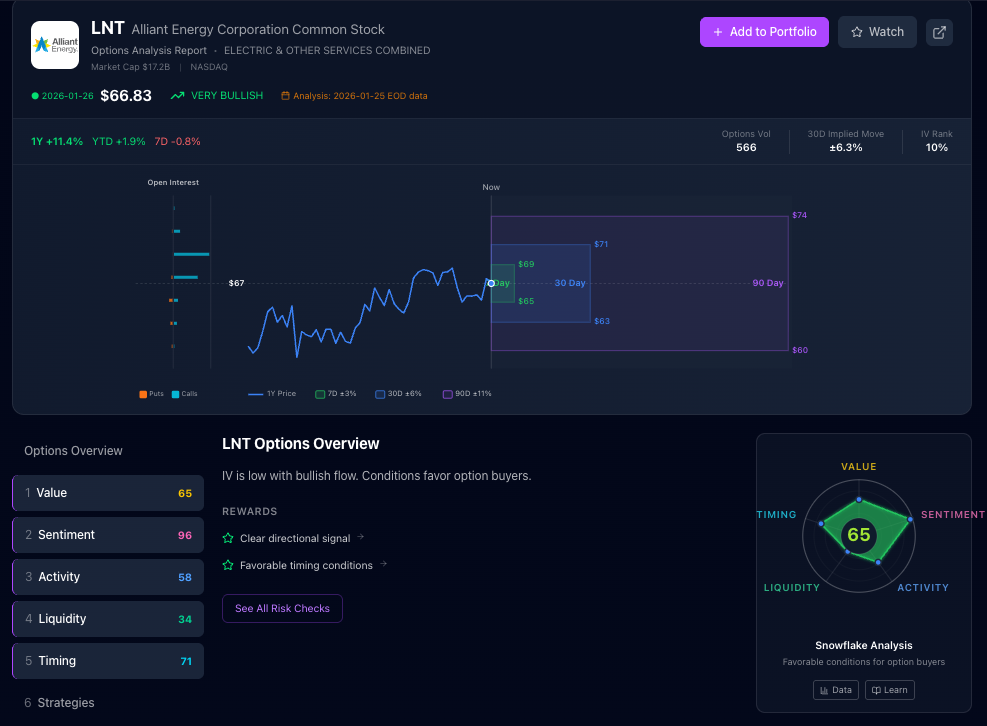Click the sparkle icon beside Clear directional signal
The height and width of the screenshot is (726, 987).
point(230,537)
